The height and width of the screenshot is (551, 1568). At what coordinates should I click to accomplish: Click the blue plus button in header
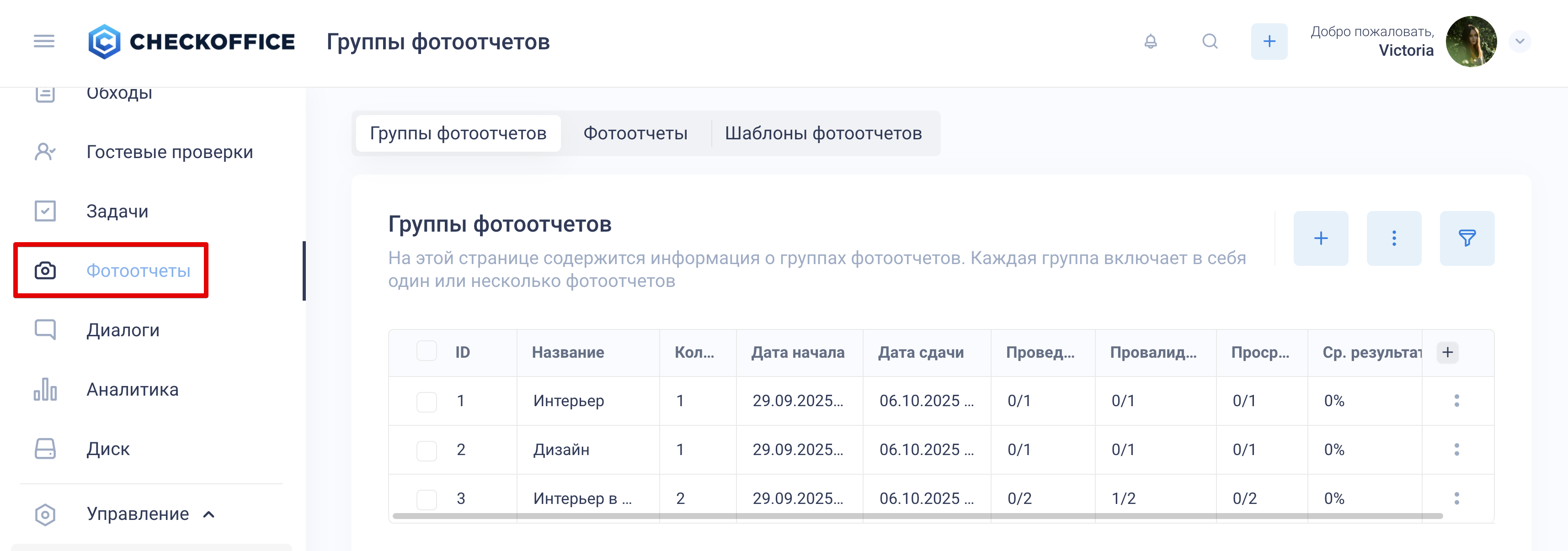pos(1269,42)
